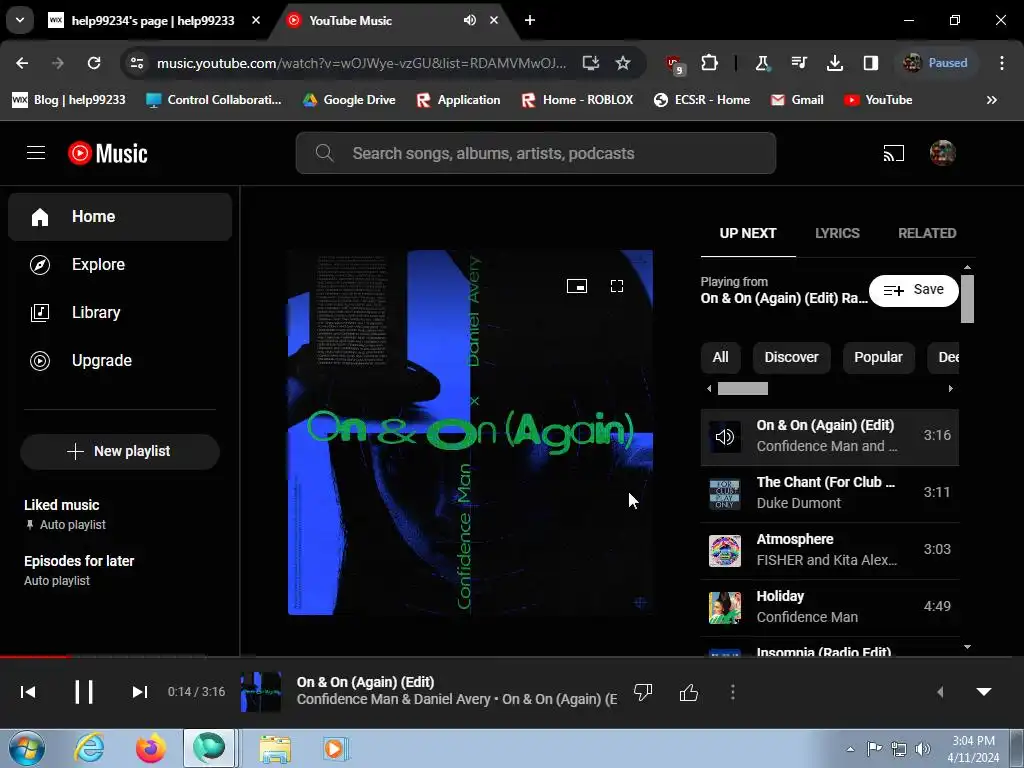Open the Paused profile button
The image size is (1024, 768).
pos(936,63)
